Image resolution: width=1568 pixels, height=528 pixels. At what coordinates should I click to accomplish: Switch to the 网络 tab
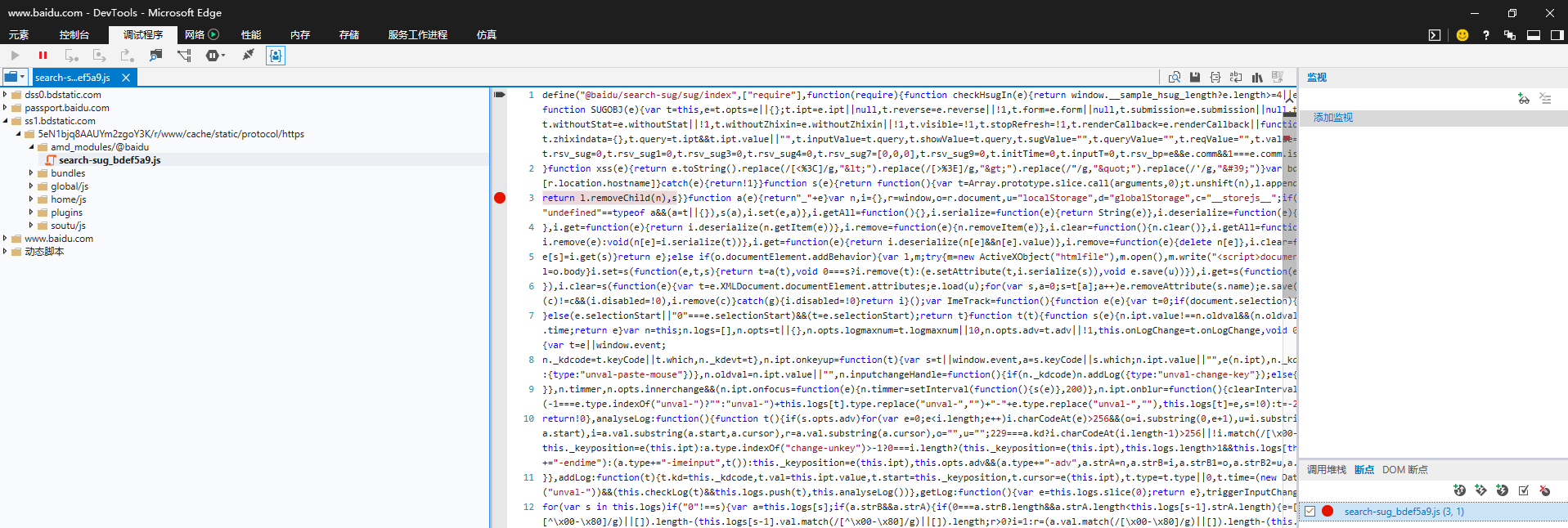[x=195, y=34]
